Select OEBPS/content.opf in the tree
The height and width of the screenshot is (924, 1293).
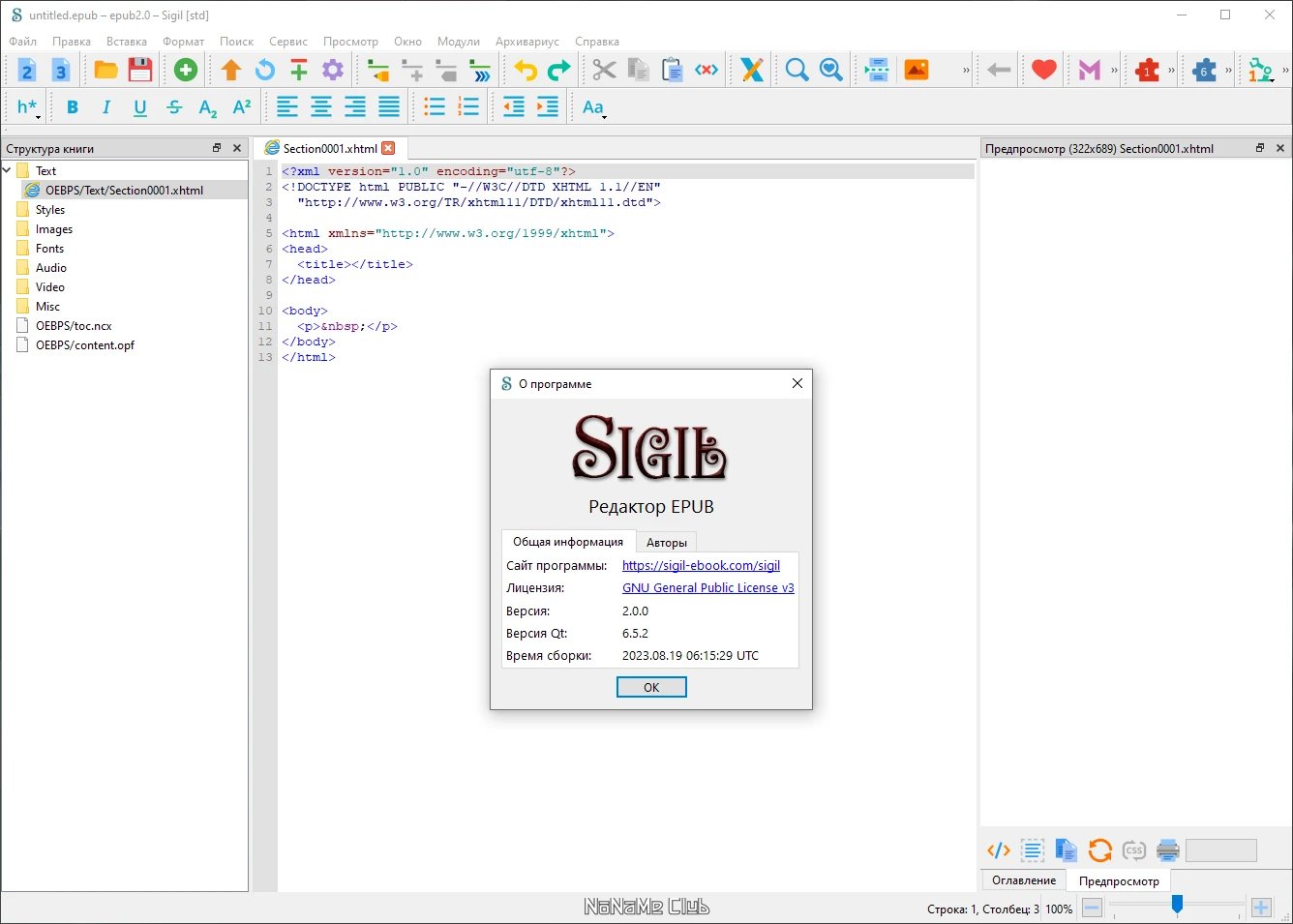coord(85,345)
